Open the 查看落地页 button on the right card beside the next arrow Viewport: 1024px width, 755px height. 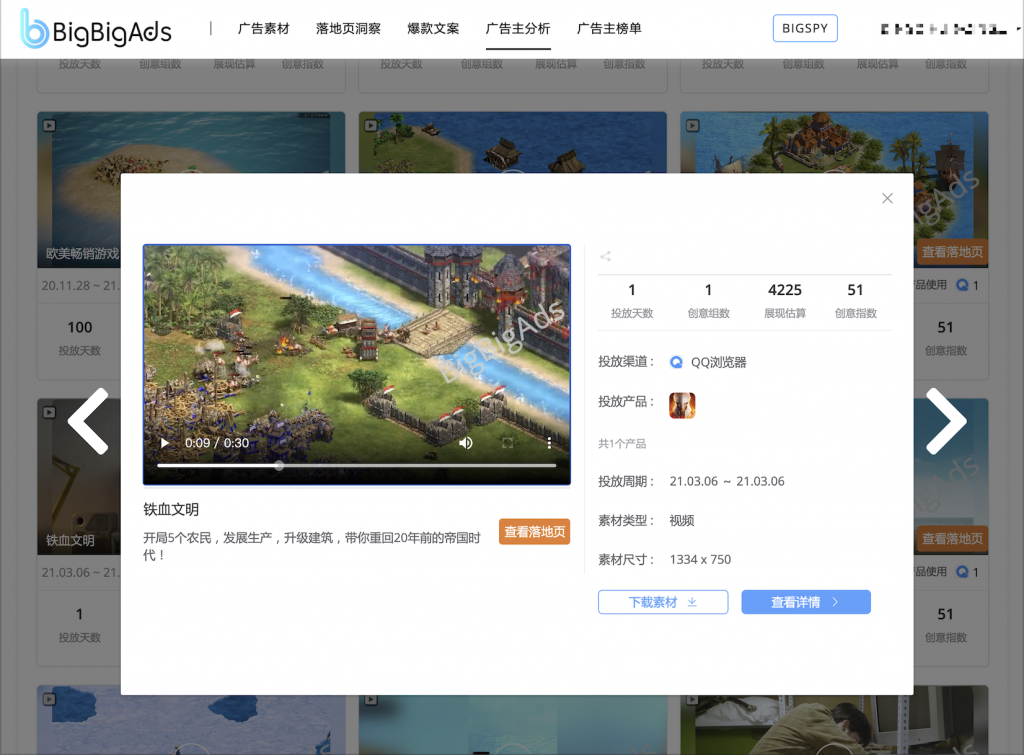(x=952, y=539)
